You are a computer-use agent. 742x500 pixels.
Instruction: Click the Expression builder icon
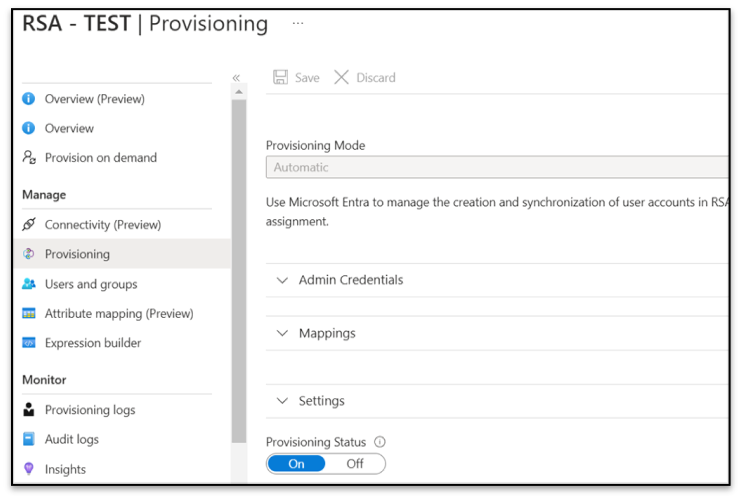click(x=29, y=343)
